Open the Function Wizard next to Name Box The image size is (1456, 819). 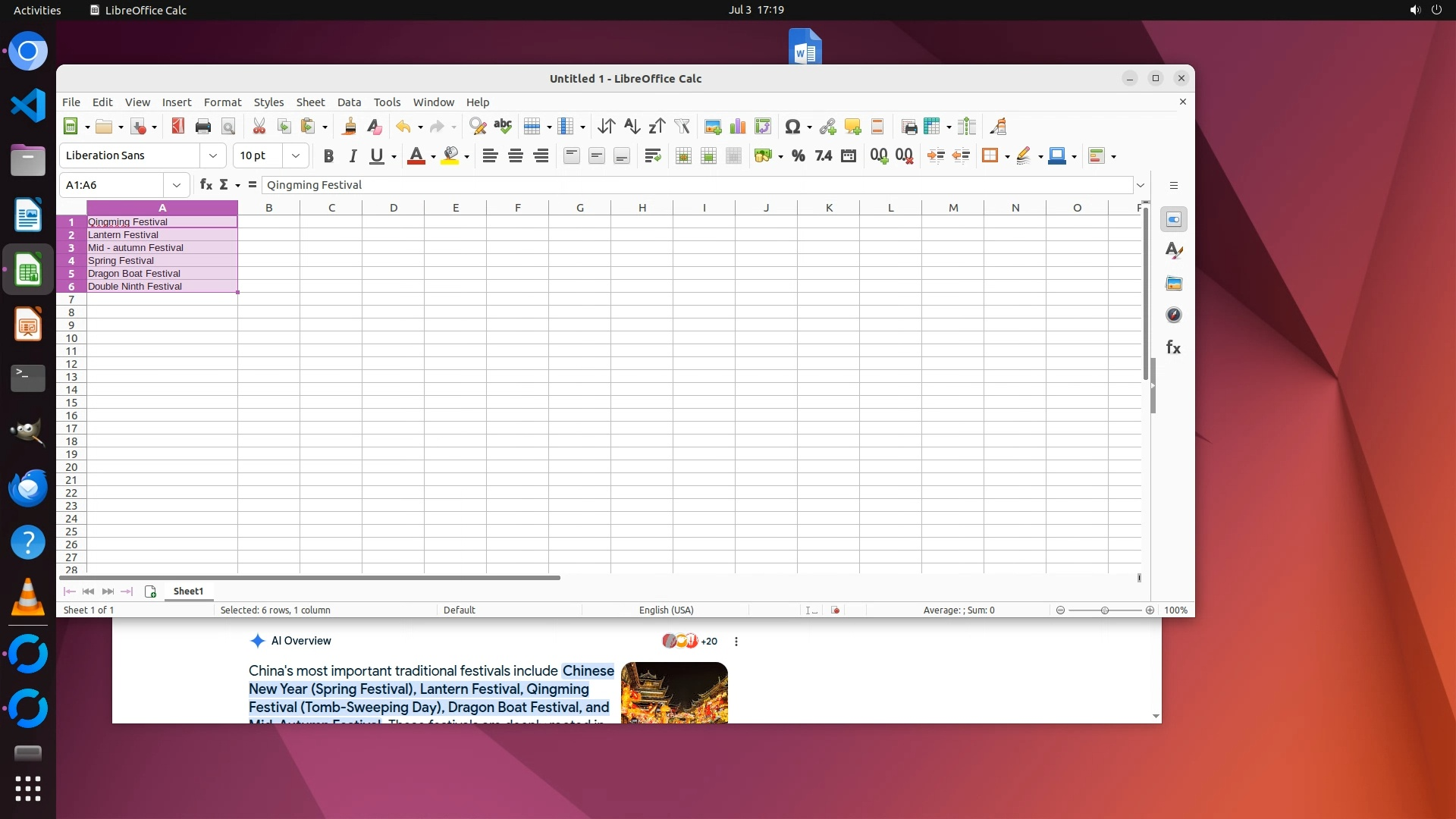pos(206,185)
